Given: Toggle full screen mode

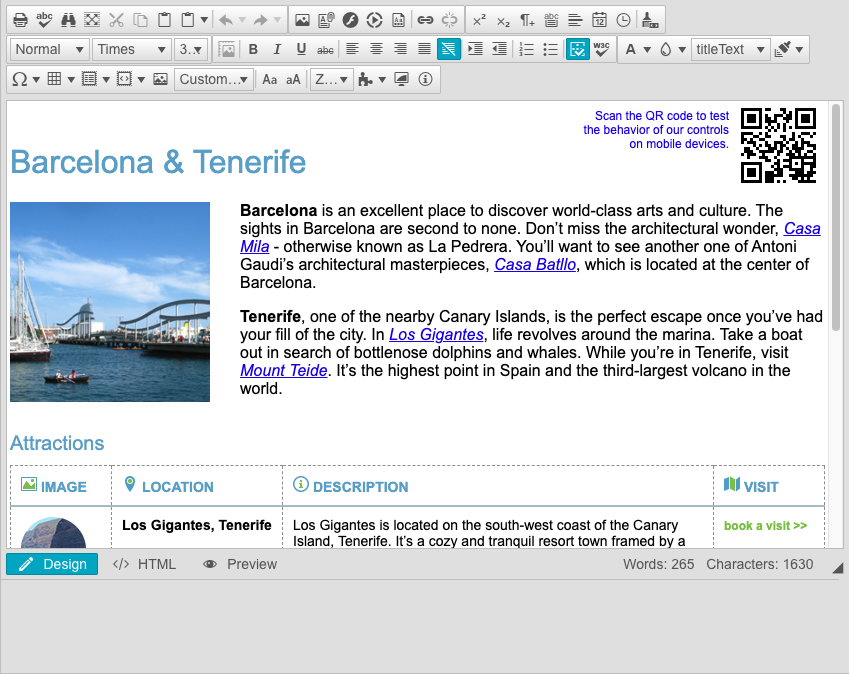Looking at the screenshot, I should tap(401, 80).
